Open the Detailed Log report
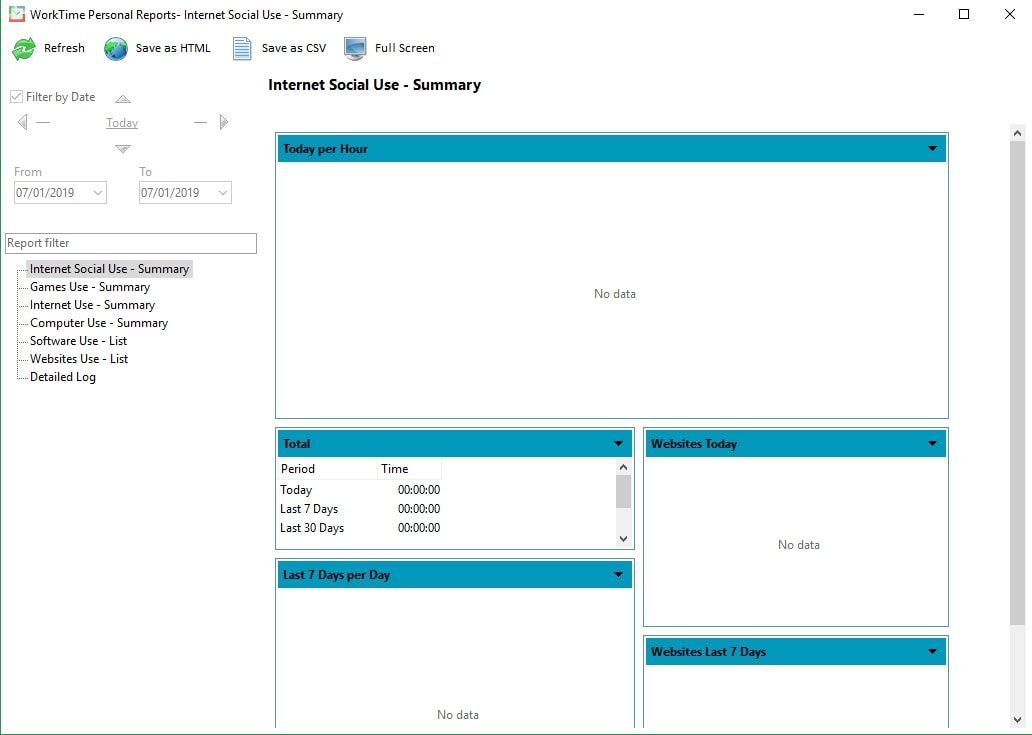 tap(63, 377)
